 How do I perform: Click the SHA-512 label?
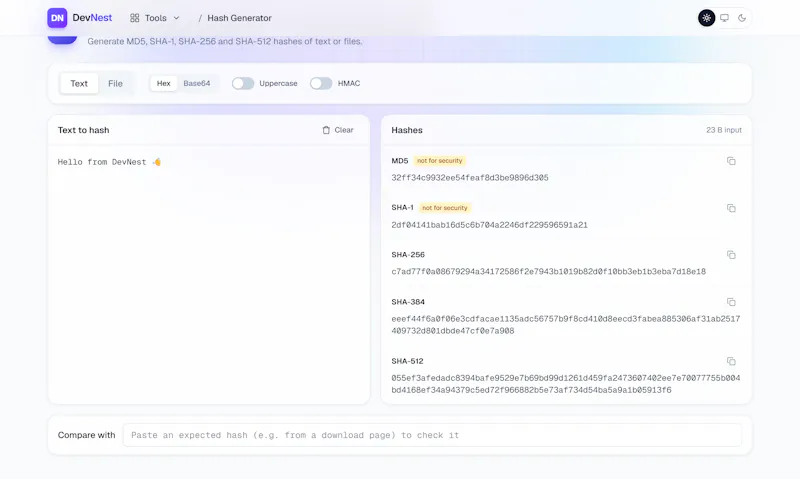point(407,361)
